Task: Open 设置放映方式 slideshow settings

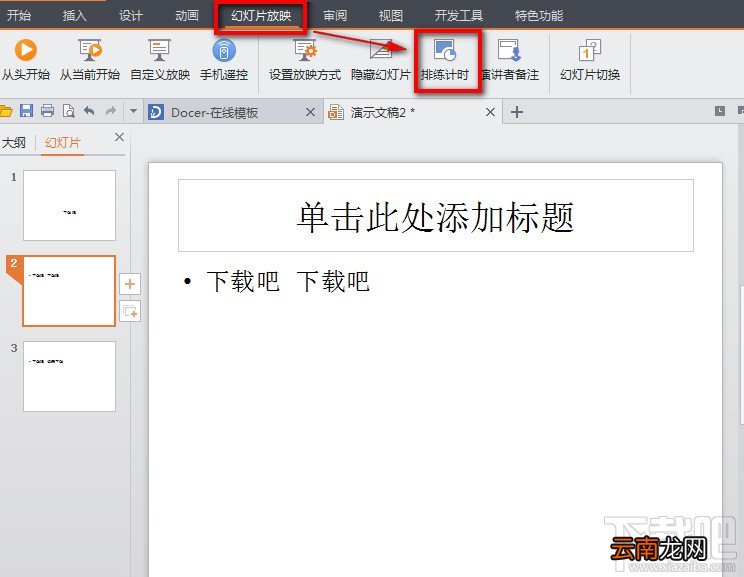Action: 305,59
